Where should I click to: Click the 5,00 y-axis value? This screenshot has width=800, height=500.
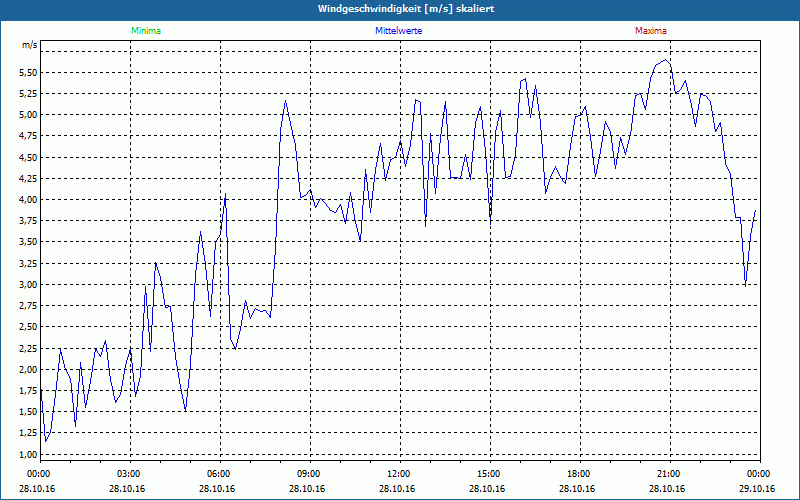[29, 115]
